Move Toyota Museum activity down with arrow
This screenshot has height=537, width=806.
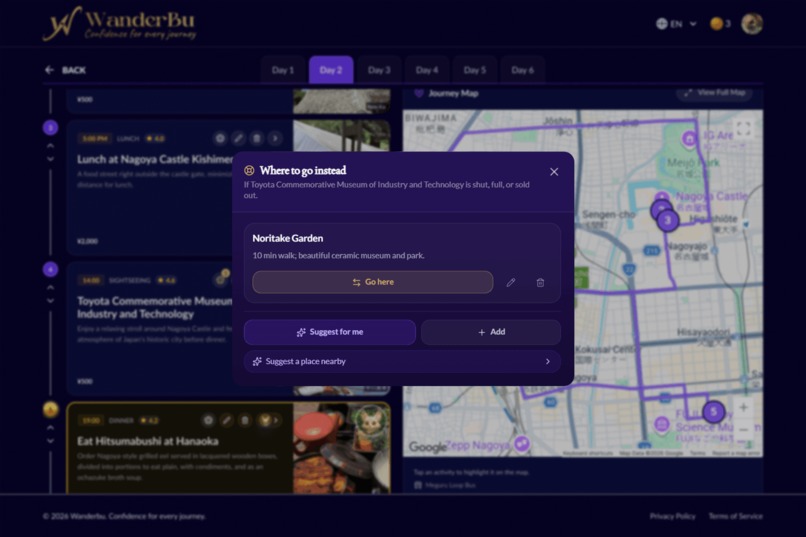point(50,301)
